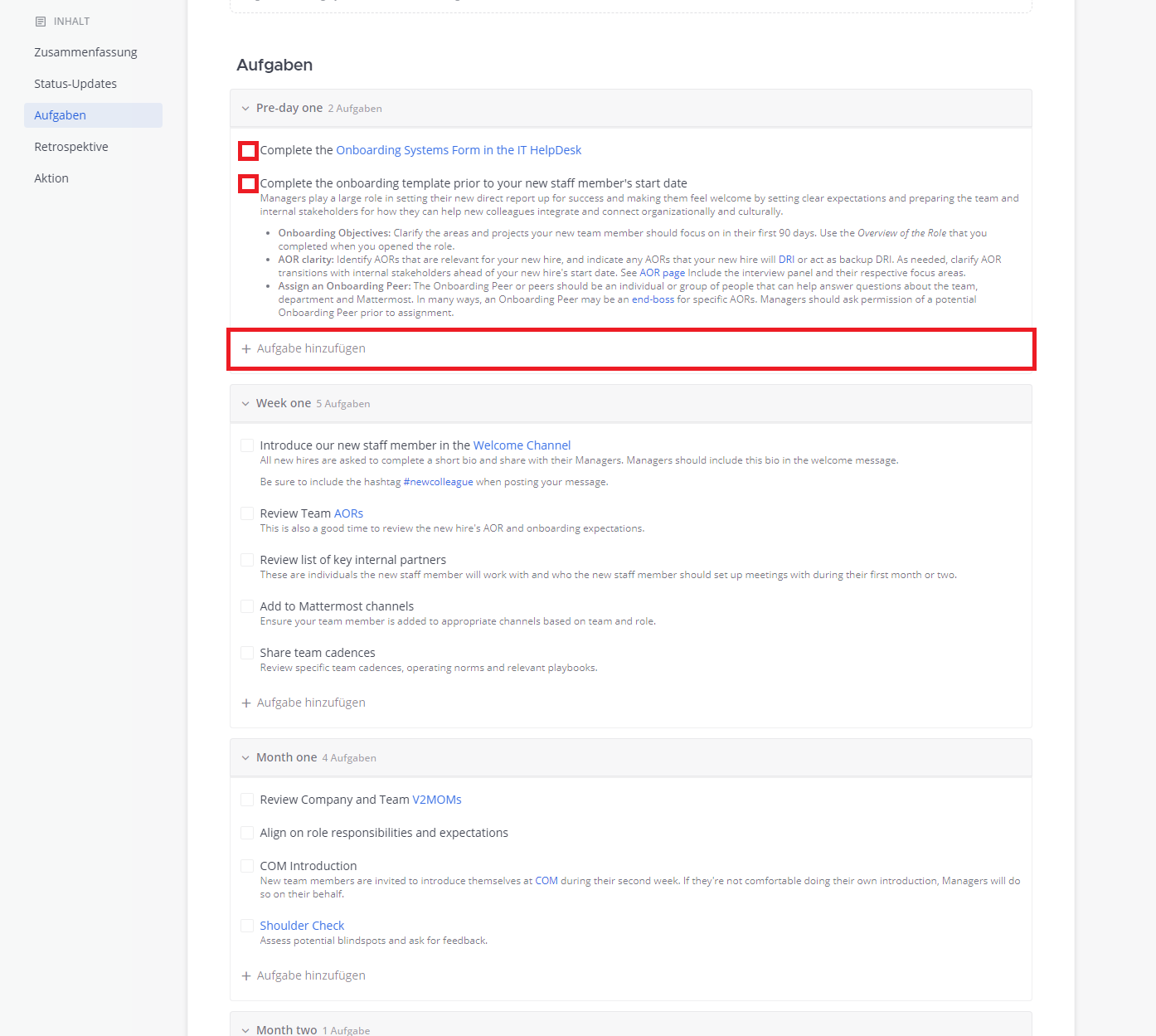Collapse the Month one section
The height and width of the screenshot is (1036, 1156).
click(245, 758)
